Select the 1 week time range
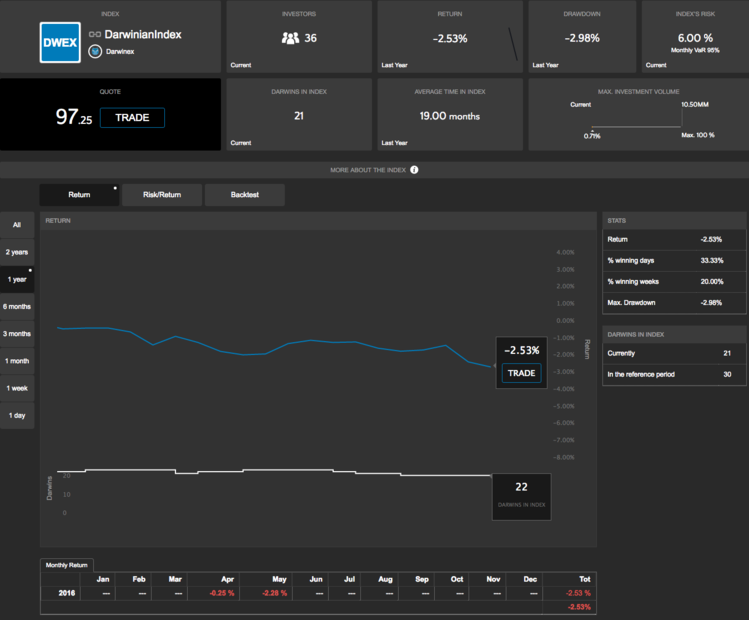Viewport: 749px width, 620px height. (17, 388)
